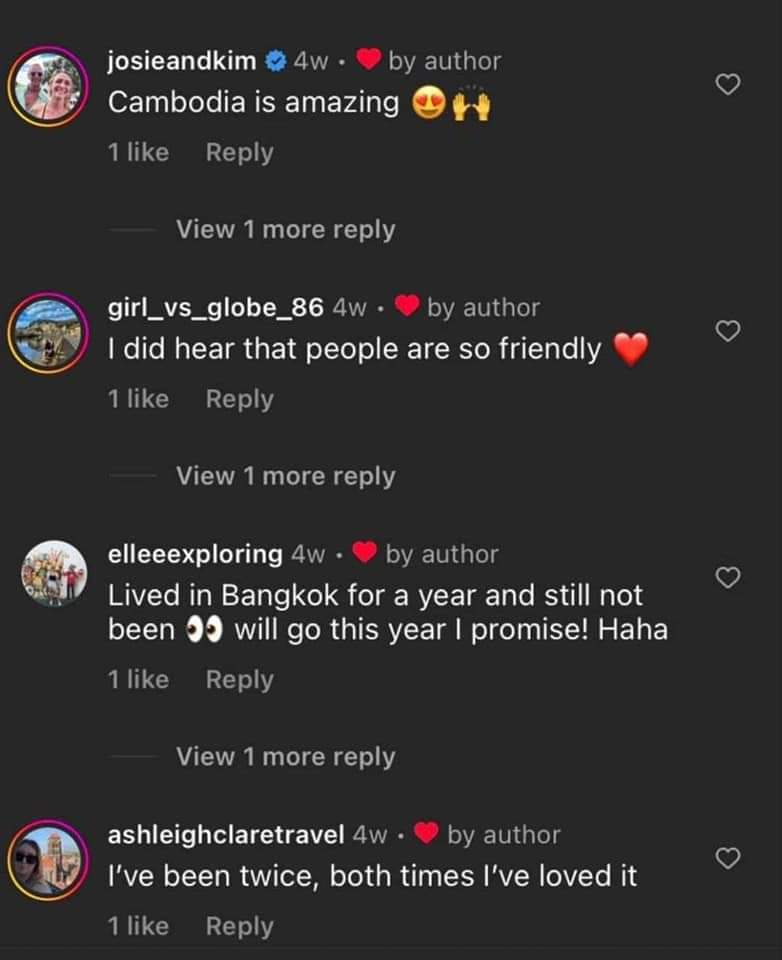Expand replies under josieandkim's comment
Viewport: 782px width, 960px height.
[285, 229]
